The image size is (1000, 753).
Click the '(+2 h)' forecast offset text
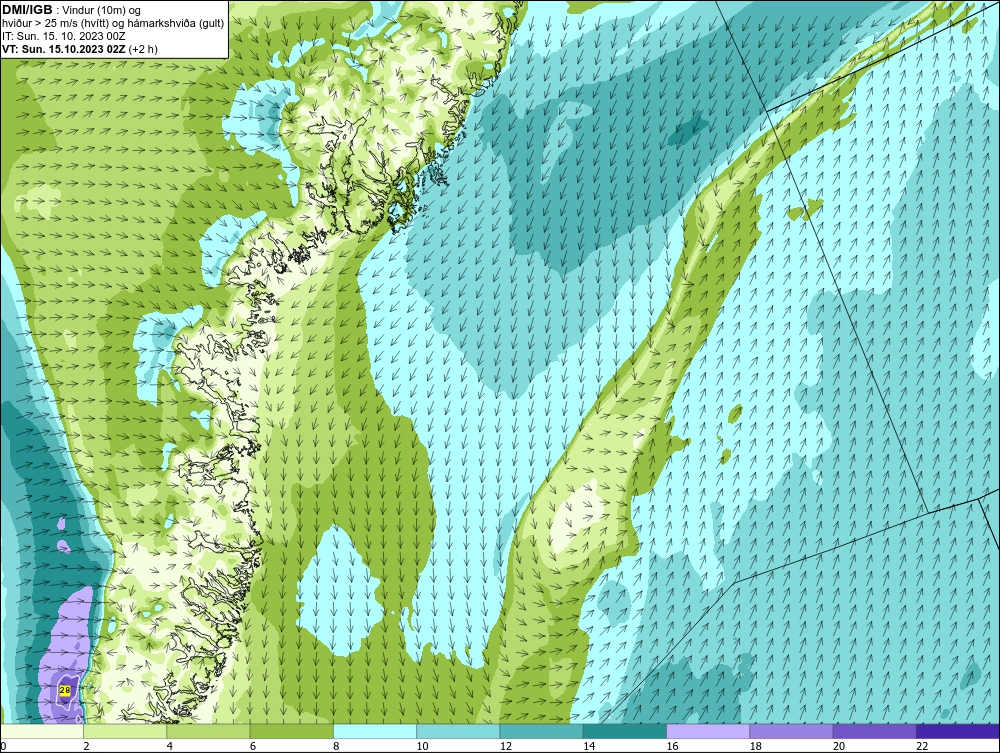point(143,49)
